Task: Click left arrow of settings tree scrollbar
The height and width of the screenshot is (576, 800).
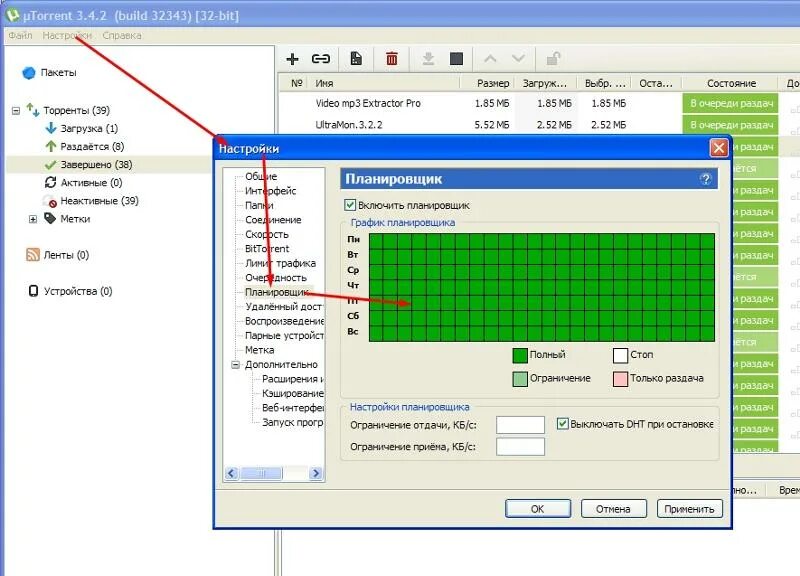Action: (x=232, y=473)
